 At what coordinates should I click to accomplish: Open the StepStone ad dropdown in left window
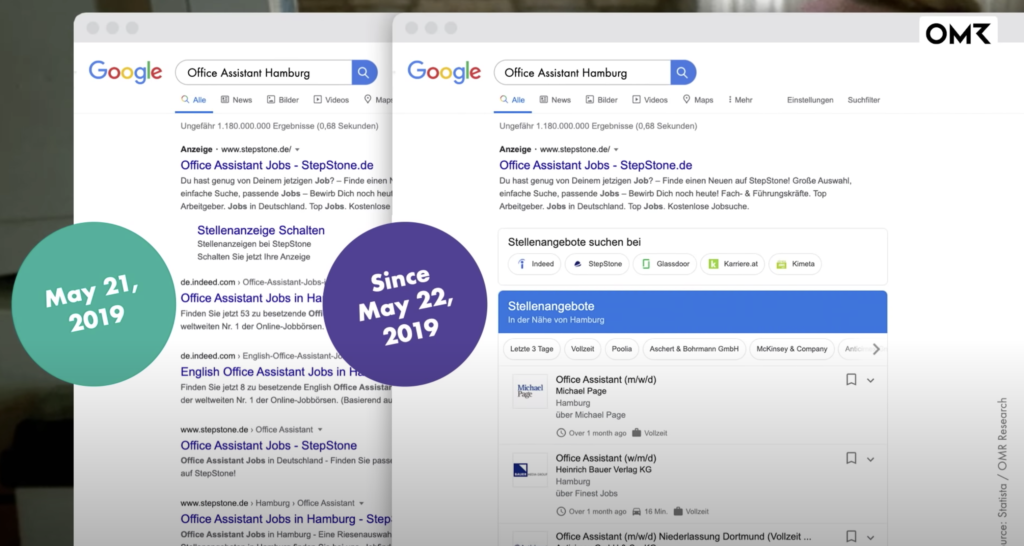coord(297,150)
